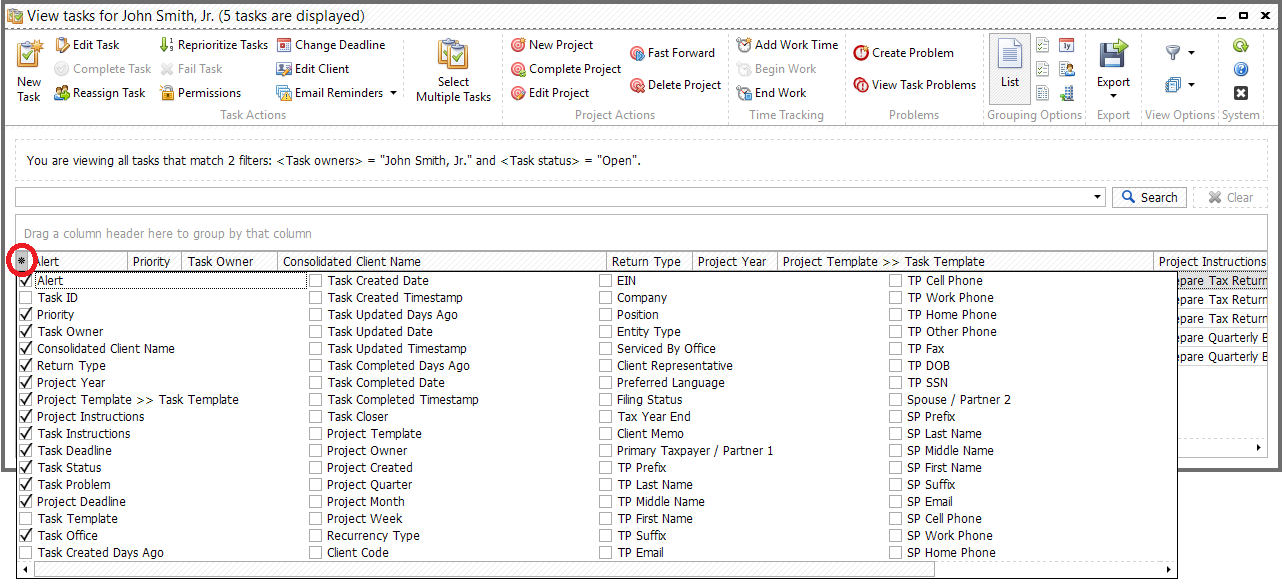Screen dimensions: 1282x581
Task: Start a New Project
Action: tap(552, 45)
